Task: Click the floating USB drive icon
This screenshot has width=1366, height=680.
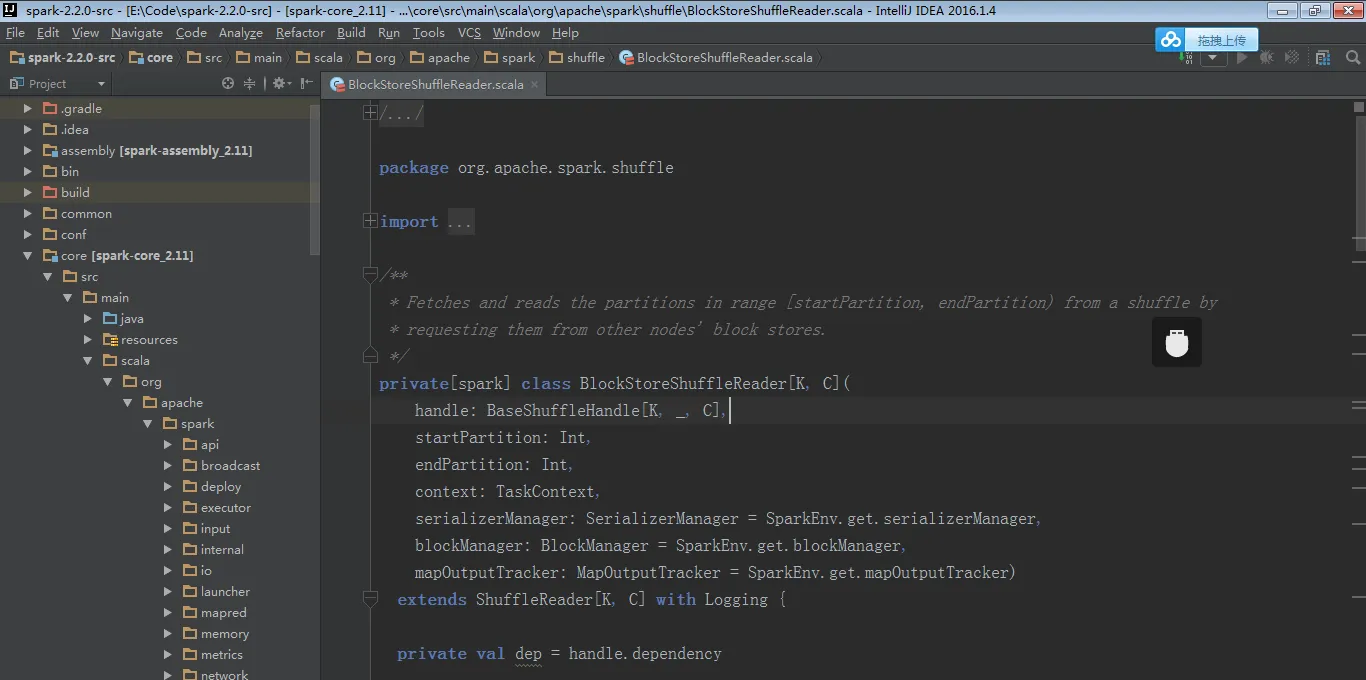Action: [x=1177, y=343]
